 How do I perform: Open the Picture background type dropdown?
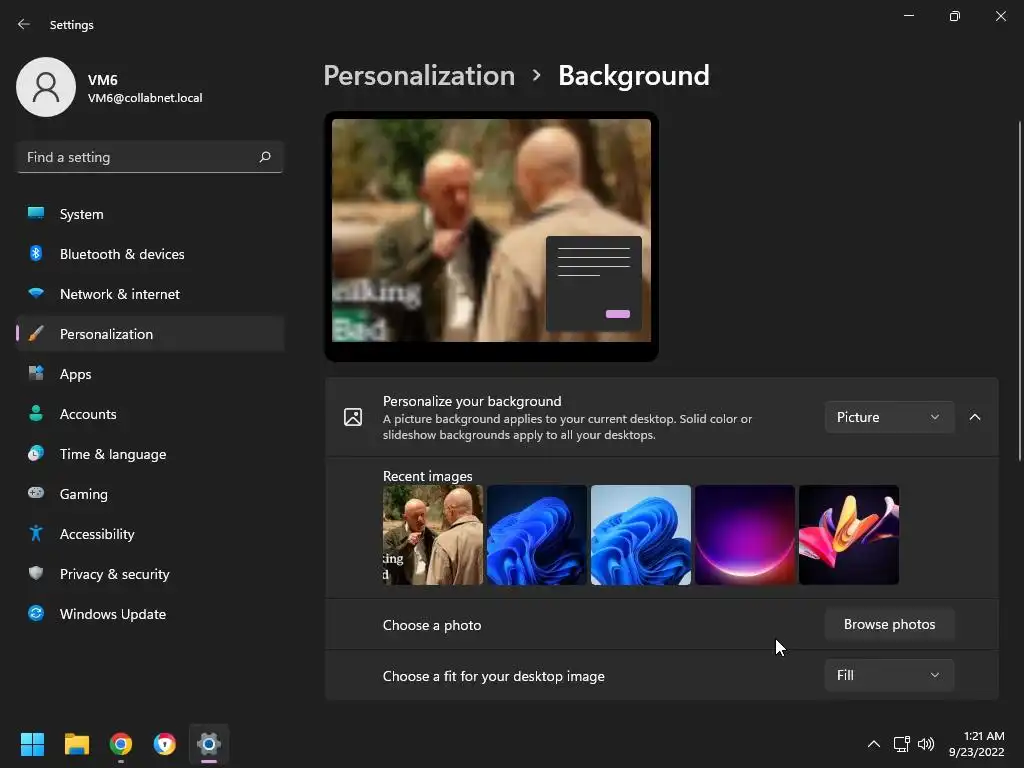coord(889,417)
